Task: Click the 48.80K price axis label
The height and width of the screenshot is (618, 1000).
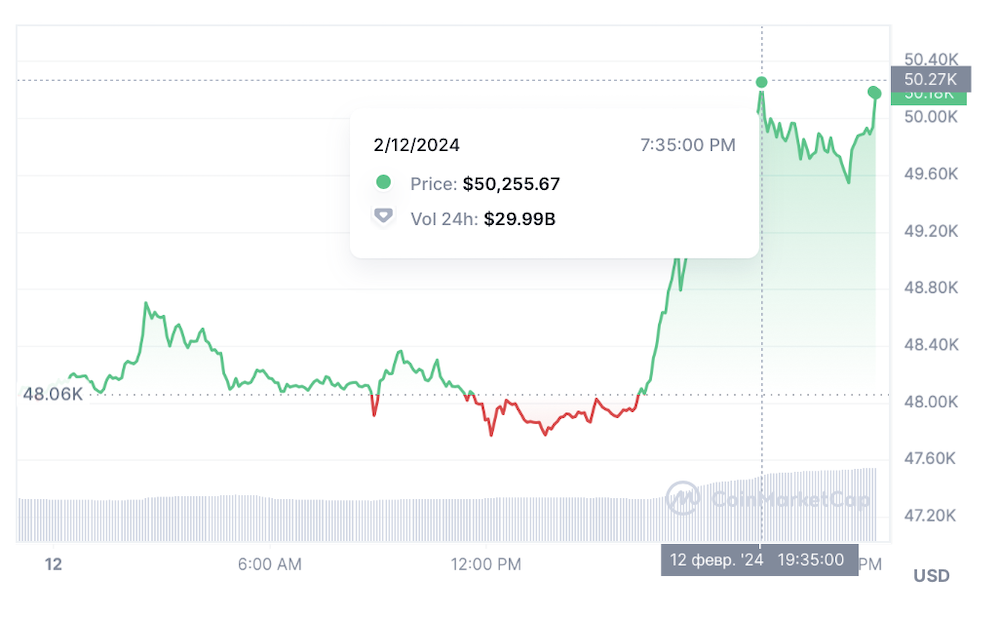Action: (x=931, y=288)
